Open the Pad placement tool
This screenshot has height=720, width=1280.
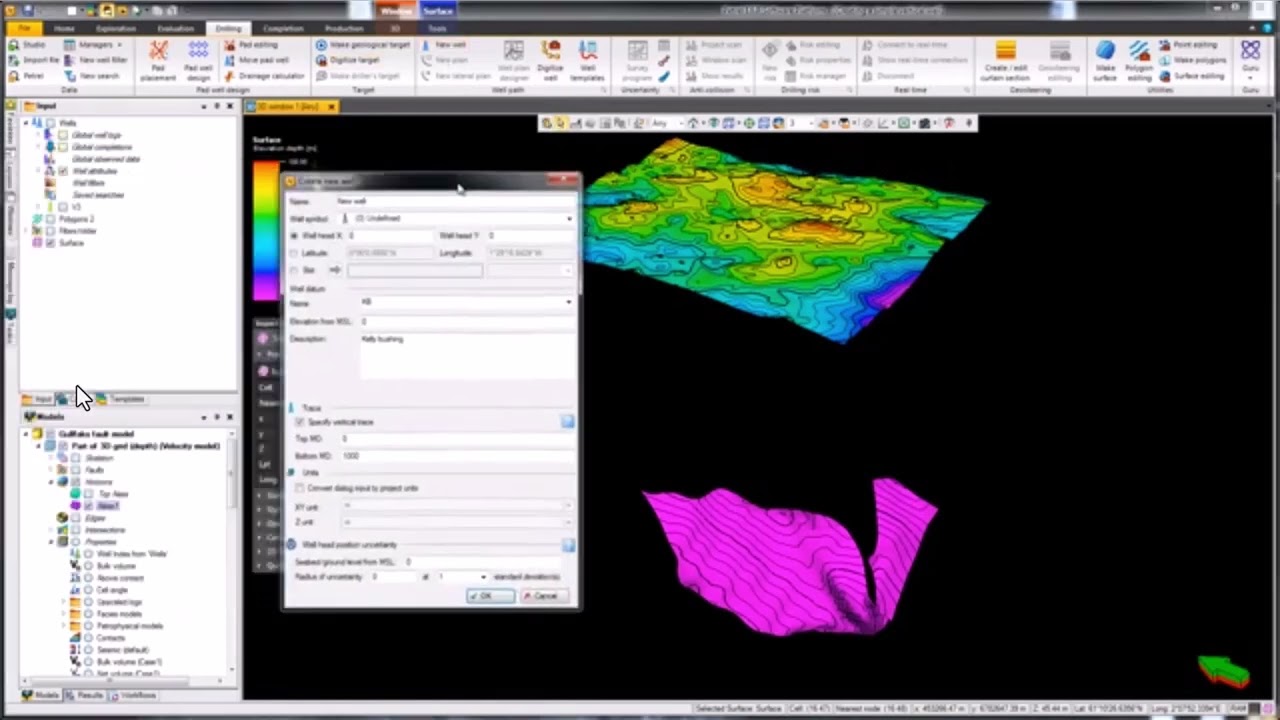(x=158, y=62)
